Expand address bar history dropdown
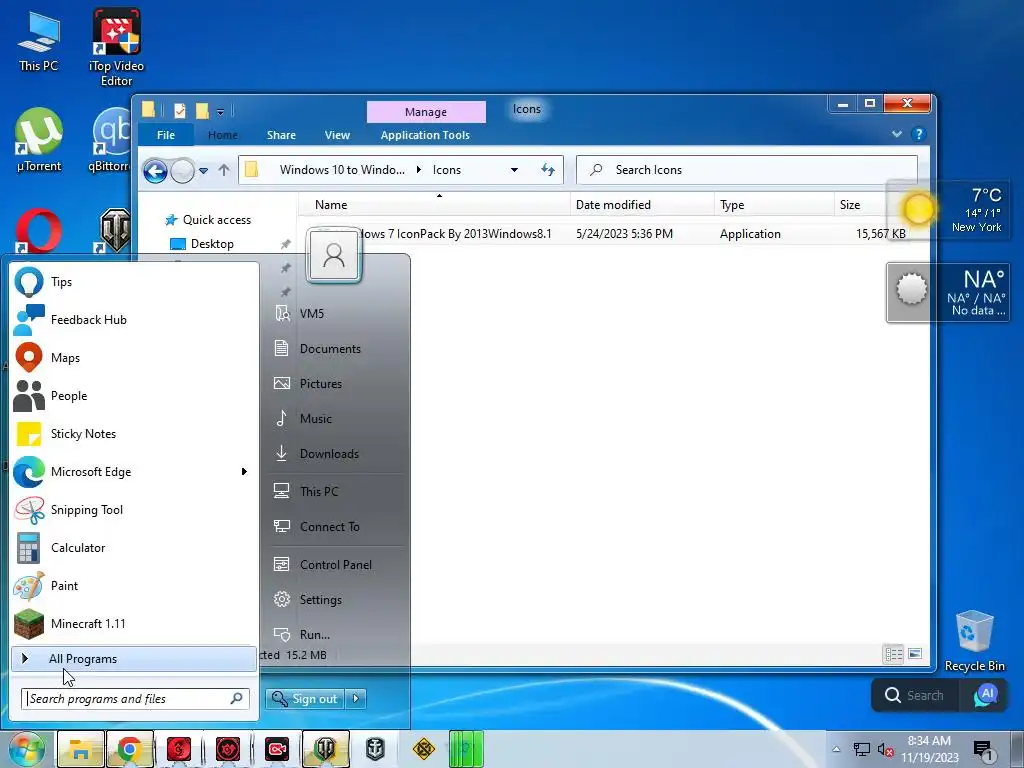The height and width of the screenshot is (768, 1024). pos(515,170)
